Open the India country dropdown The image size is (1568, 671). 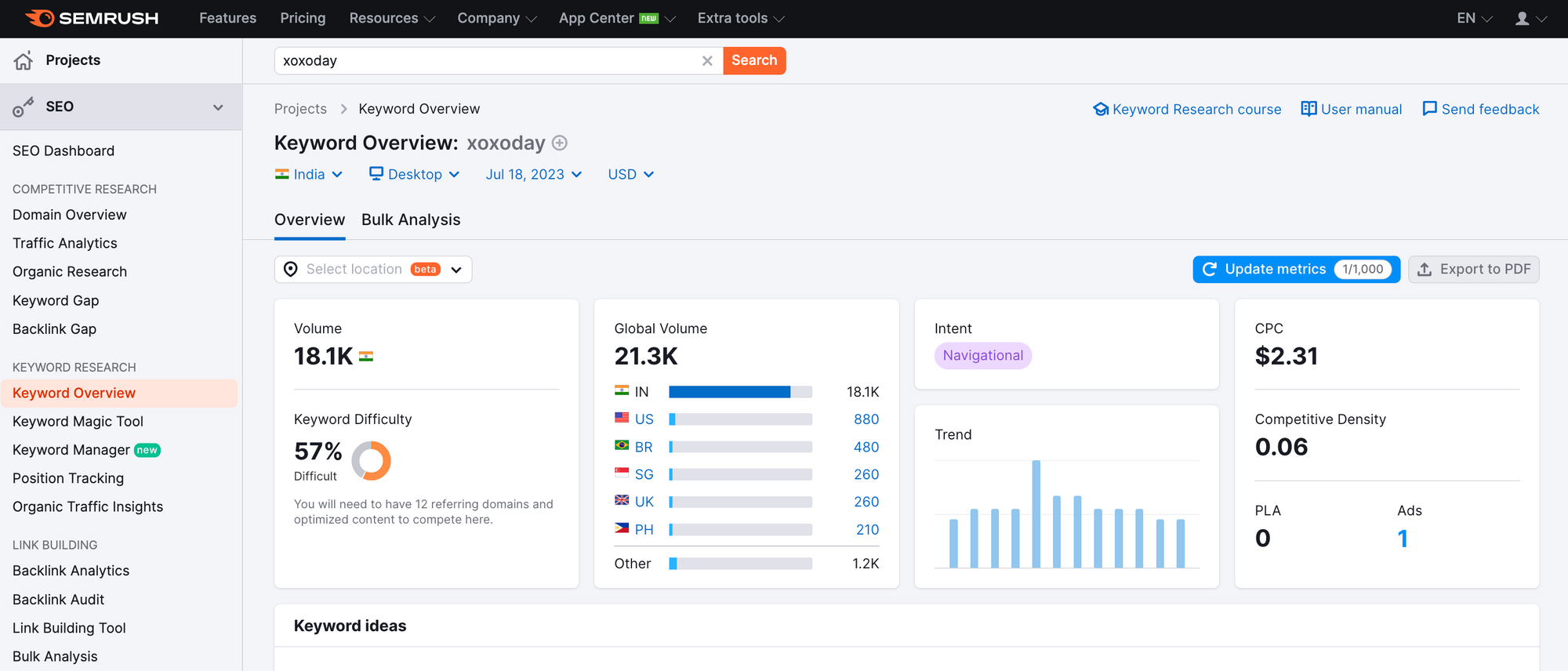[x=309, y=174]
